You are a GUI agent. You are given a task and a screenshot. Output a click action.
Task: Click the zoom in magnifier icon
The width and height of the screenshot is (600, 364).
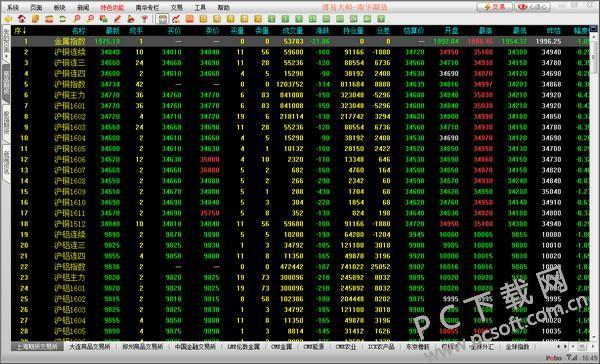(x=77, y=19)
